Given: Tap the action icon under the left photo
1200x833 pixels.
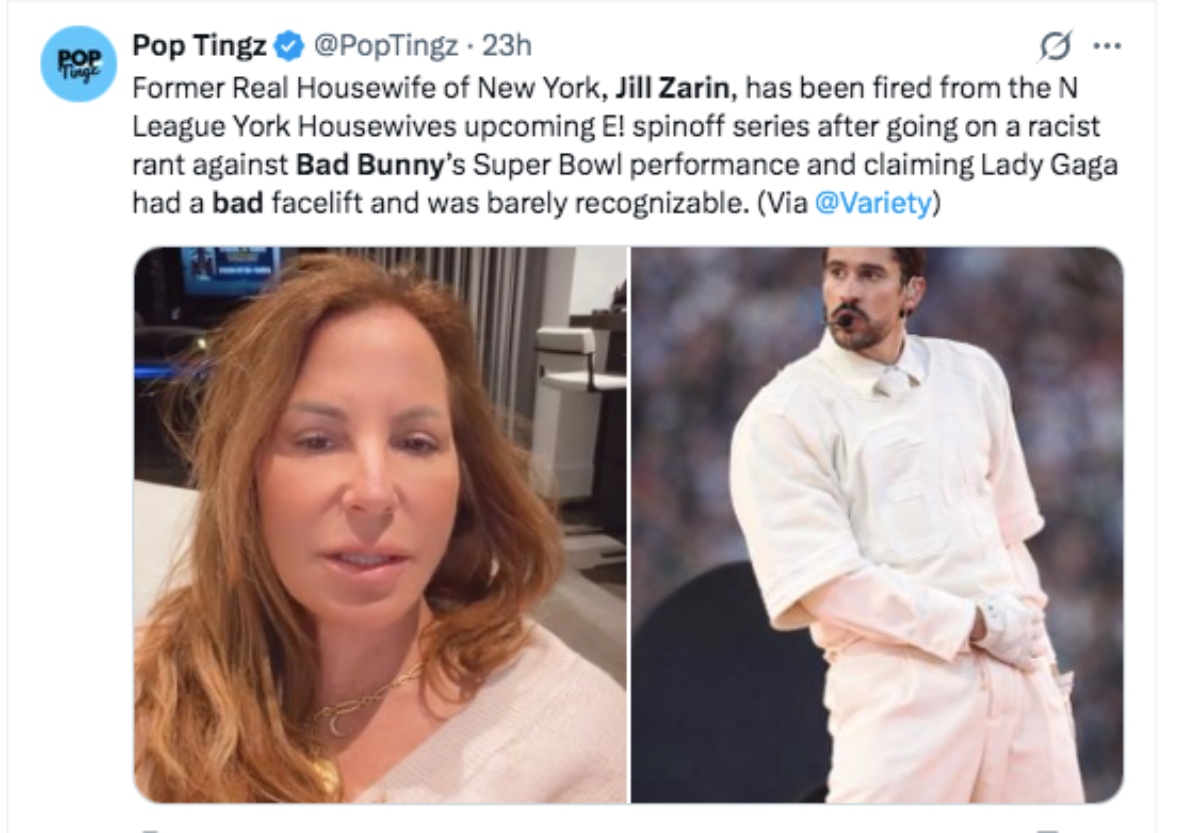Looking at the screenshot, I should (148, 828).
